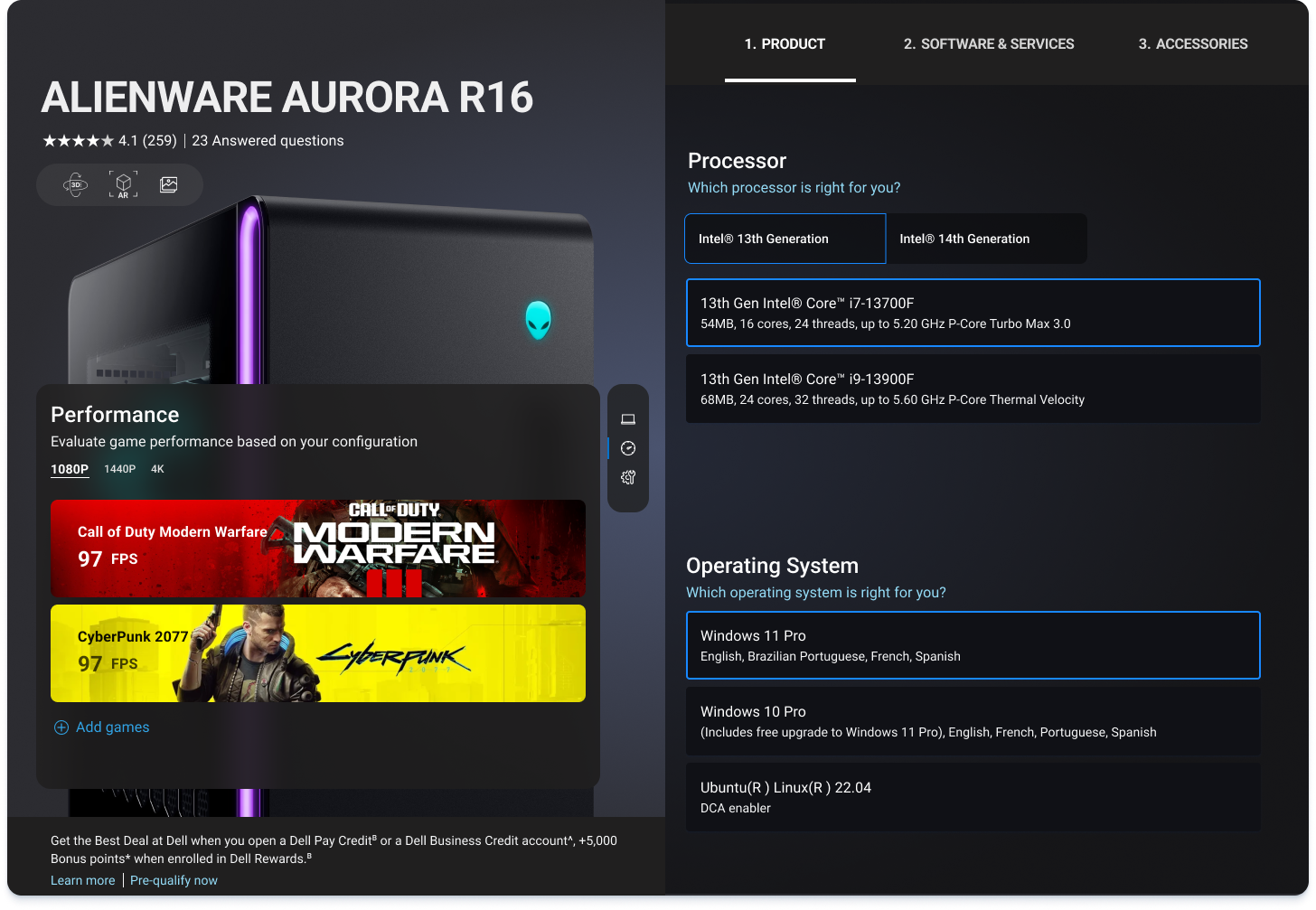This screenshot has width=1316, height=910.
Task: Click the Alienware alien head logo
Action: [539, 320]
